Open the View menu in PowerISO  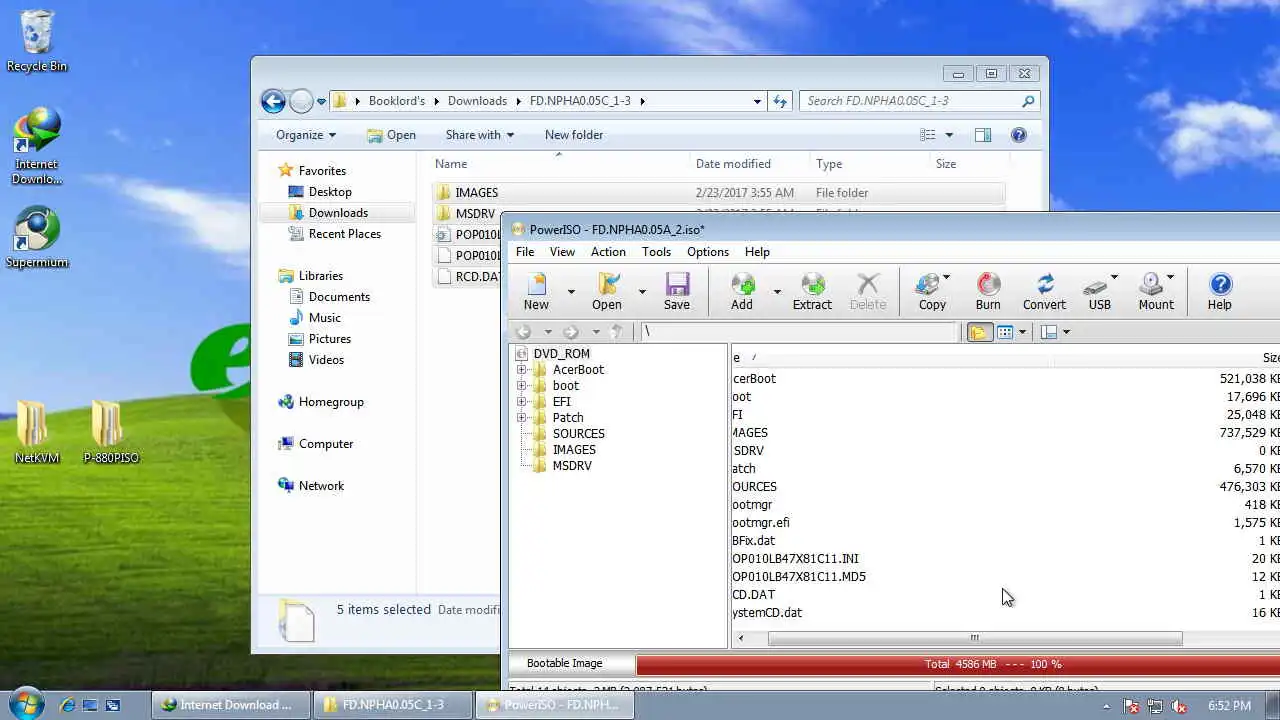[562, 252]
